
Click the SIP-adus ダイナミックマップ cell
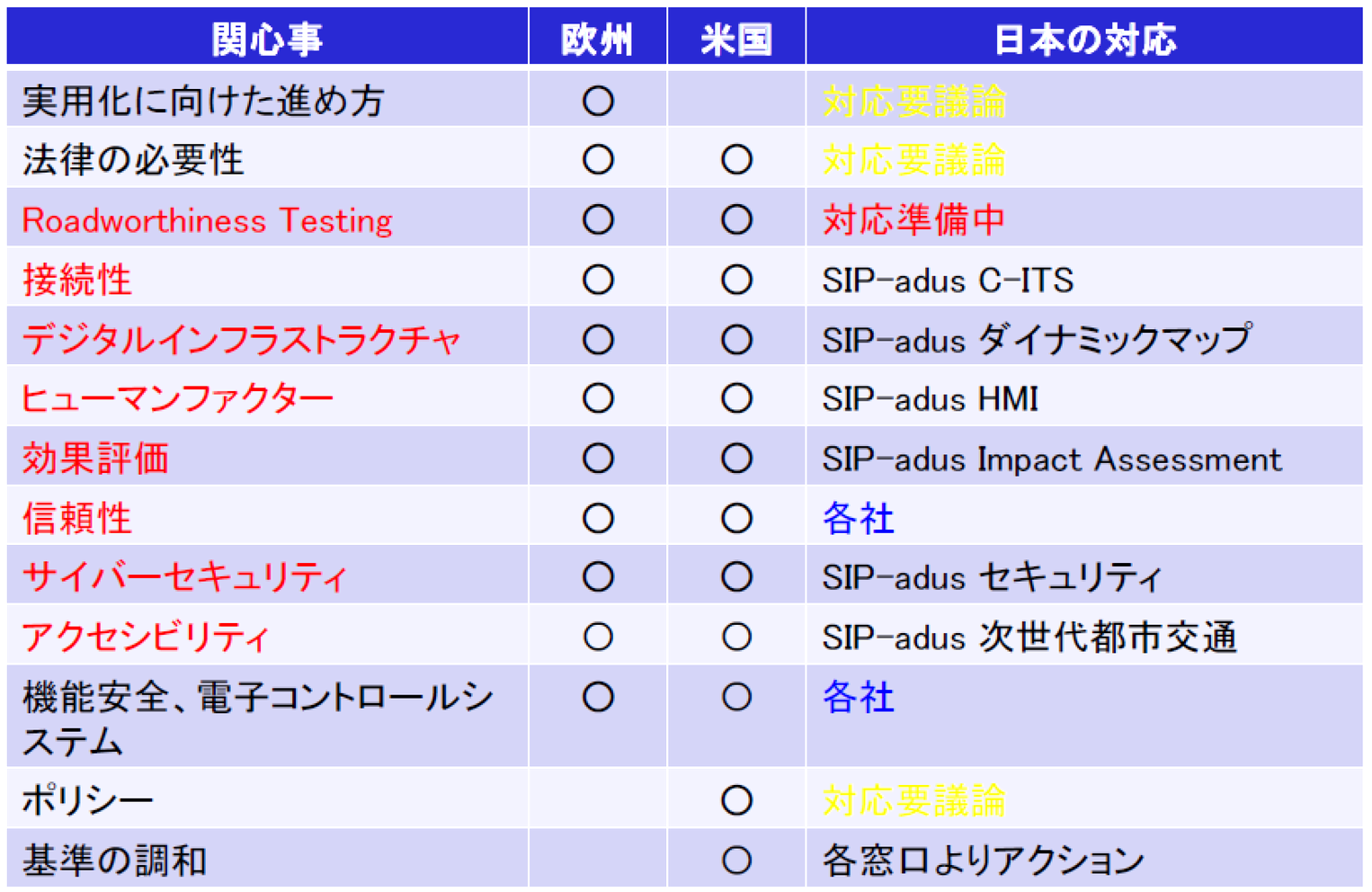1036,340
